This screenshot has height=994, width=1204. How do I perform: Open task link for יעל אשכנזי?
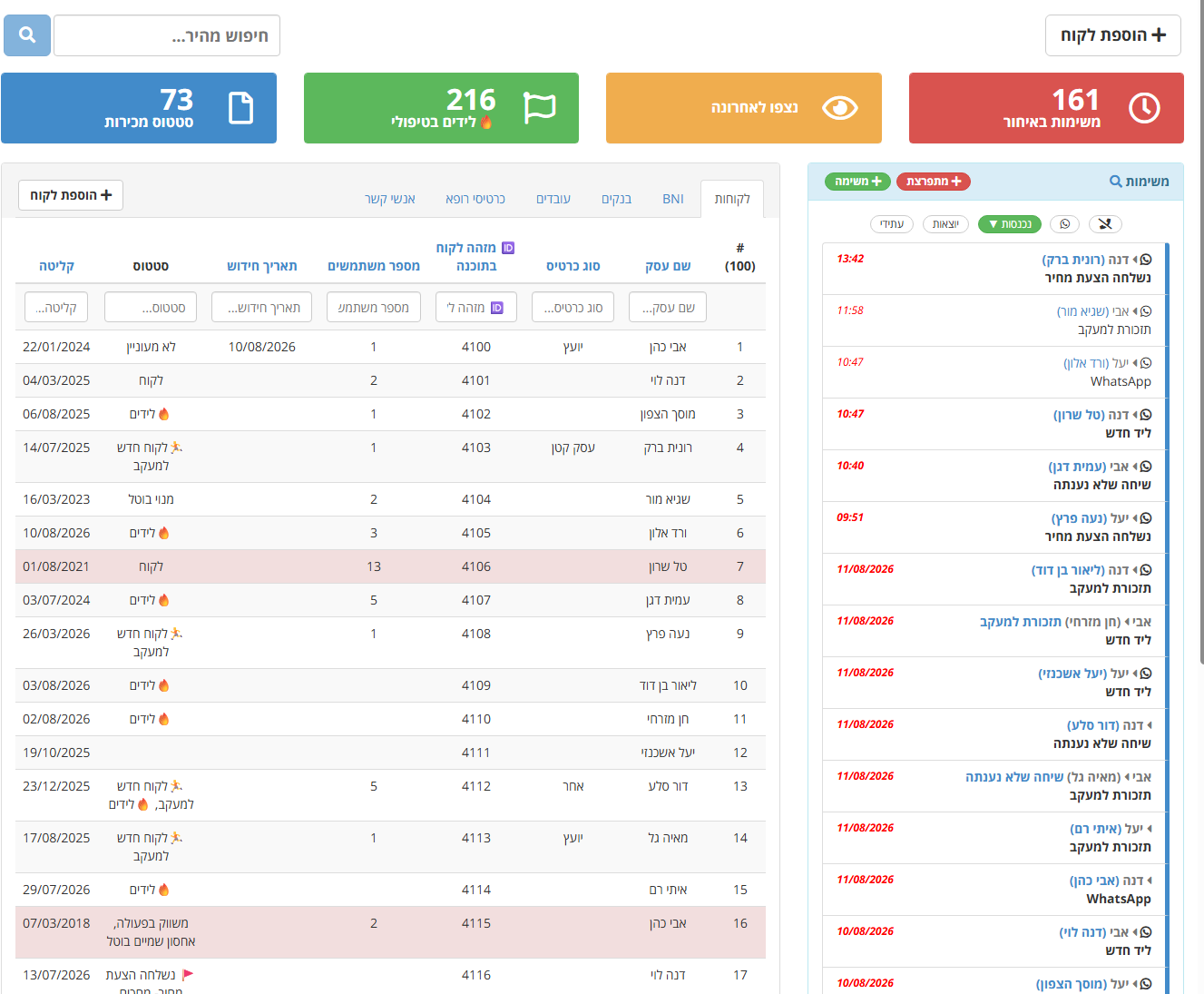point(1072,674)
